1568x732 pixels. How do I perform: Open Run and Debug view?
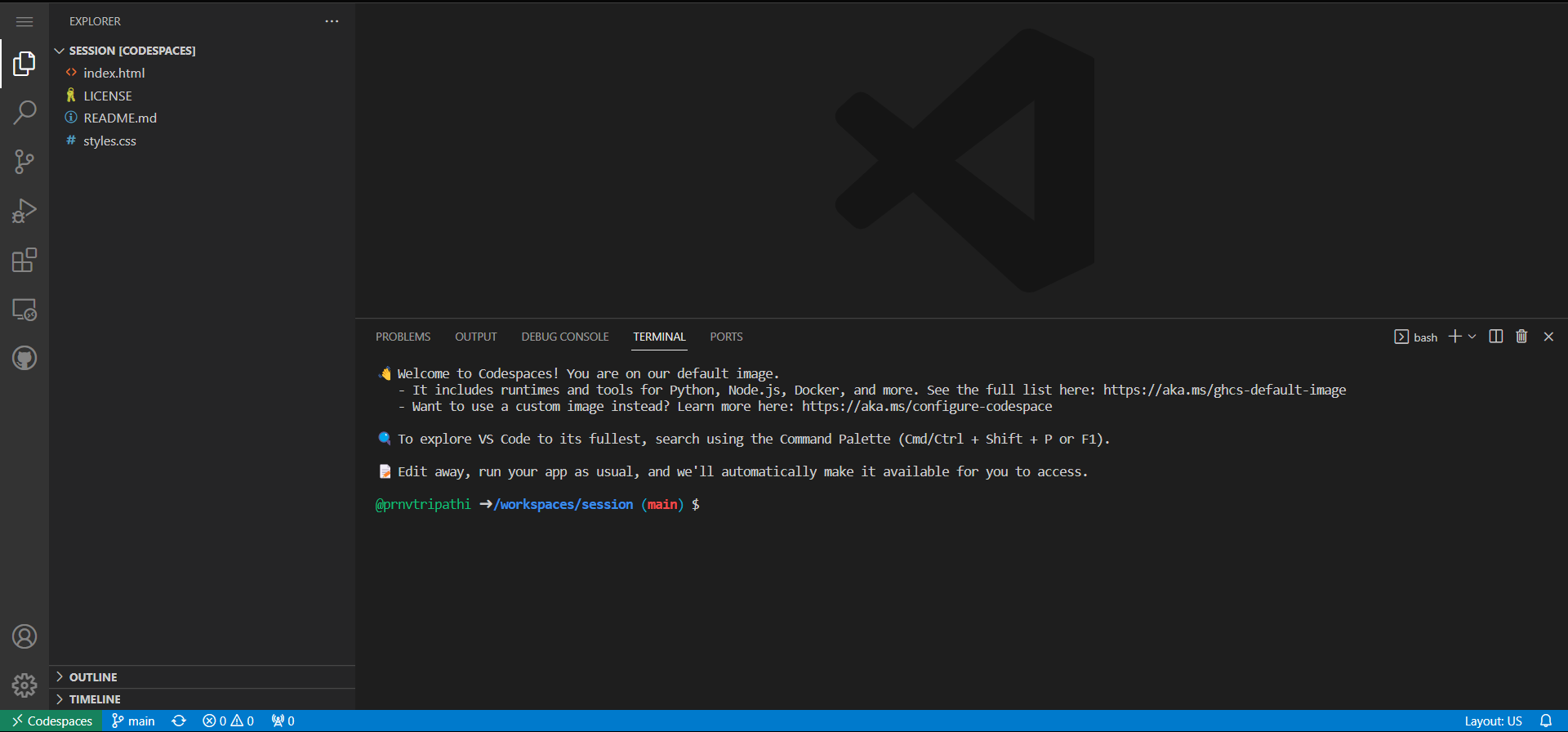coord(24,211)
